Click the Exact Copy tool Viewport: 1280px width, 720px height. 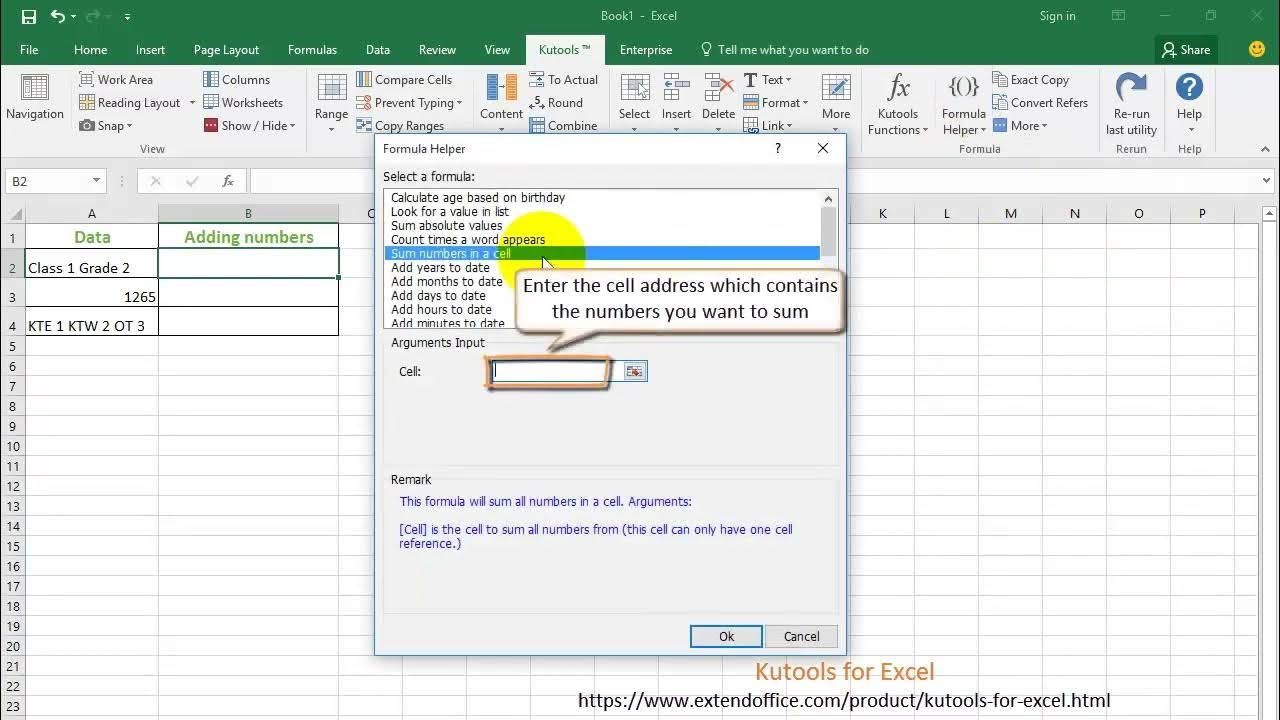click(x=1031, y=79)
